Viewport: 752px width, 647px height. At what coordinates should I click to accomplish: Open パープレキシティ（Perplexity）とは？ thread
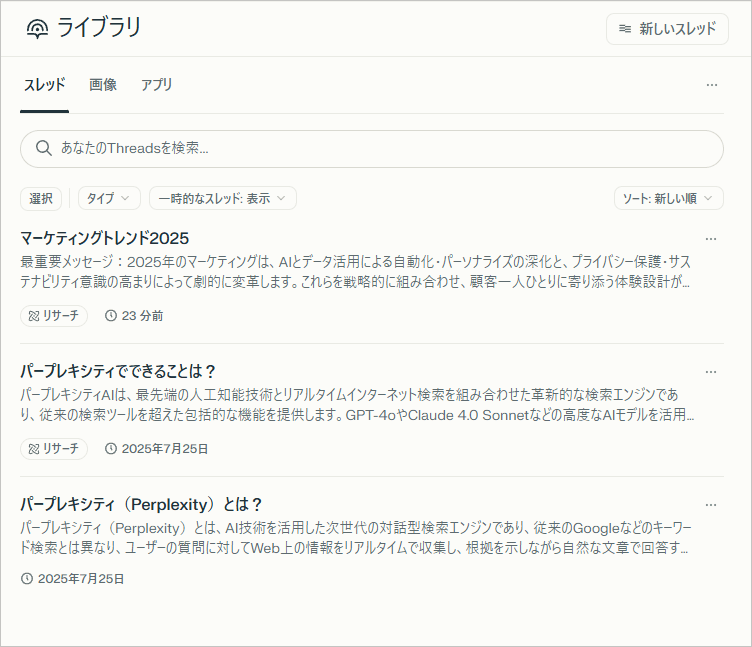[x=141, y=504]
